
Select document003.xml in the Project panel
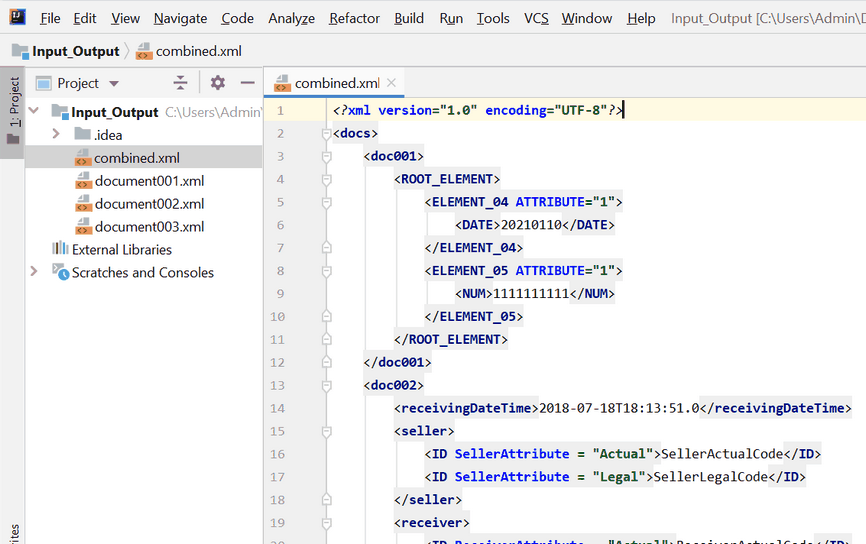point(149,227)
